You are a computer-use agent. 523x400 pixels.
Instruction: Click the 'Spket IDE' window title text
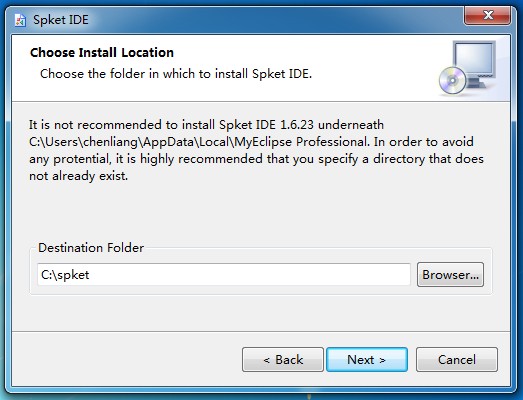pyautogui.click(x=61, y=20)
